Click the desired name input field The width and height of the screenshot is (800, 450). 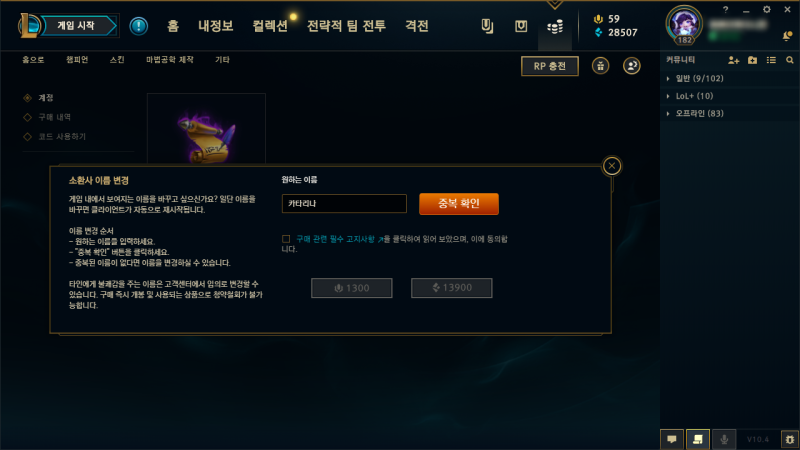(344, 204)
